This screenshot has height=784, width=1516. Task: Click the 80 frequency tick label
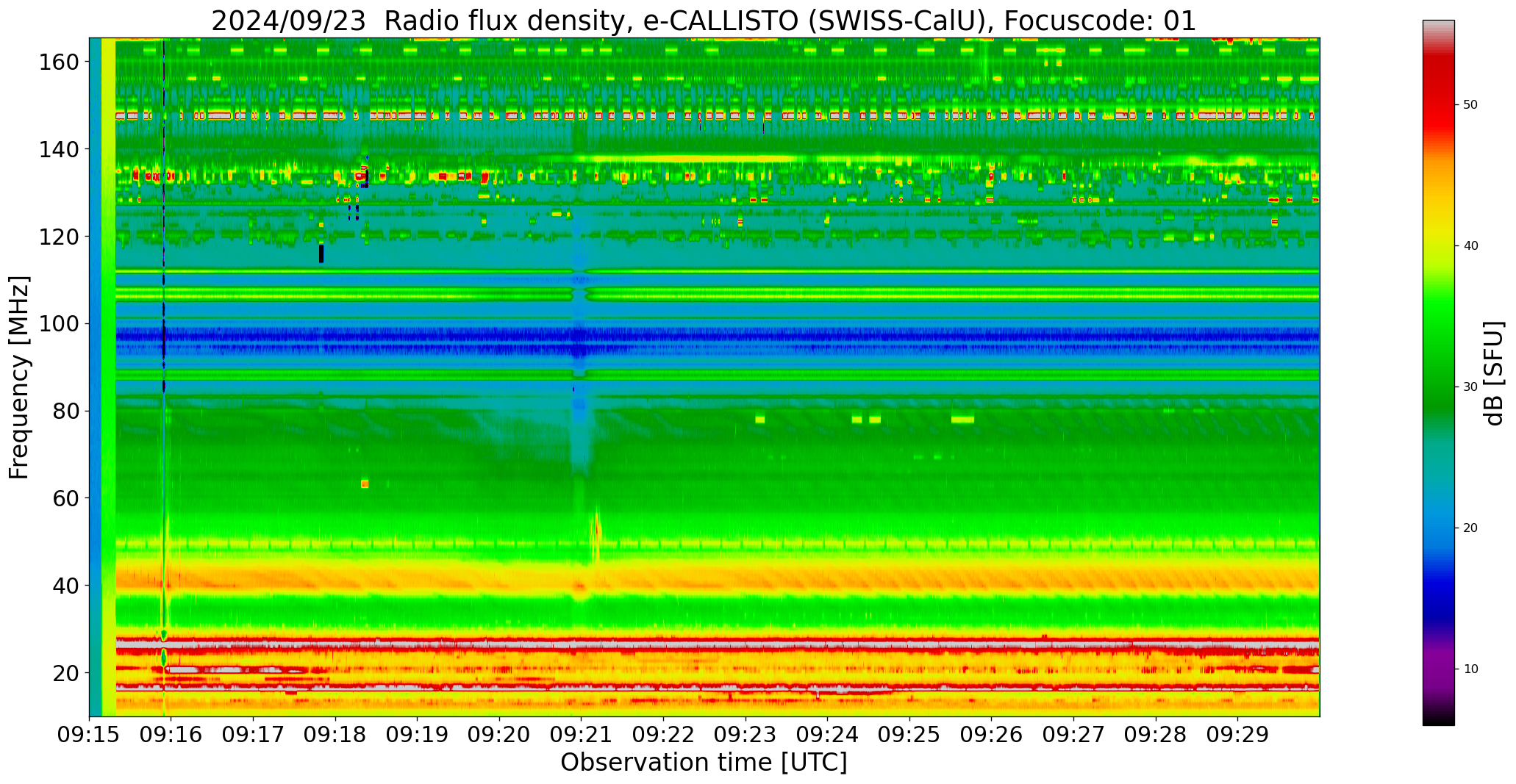click(66, 411)
